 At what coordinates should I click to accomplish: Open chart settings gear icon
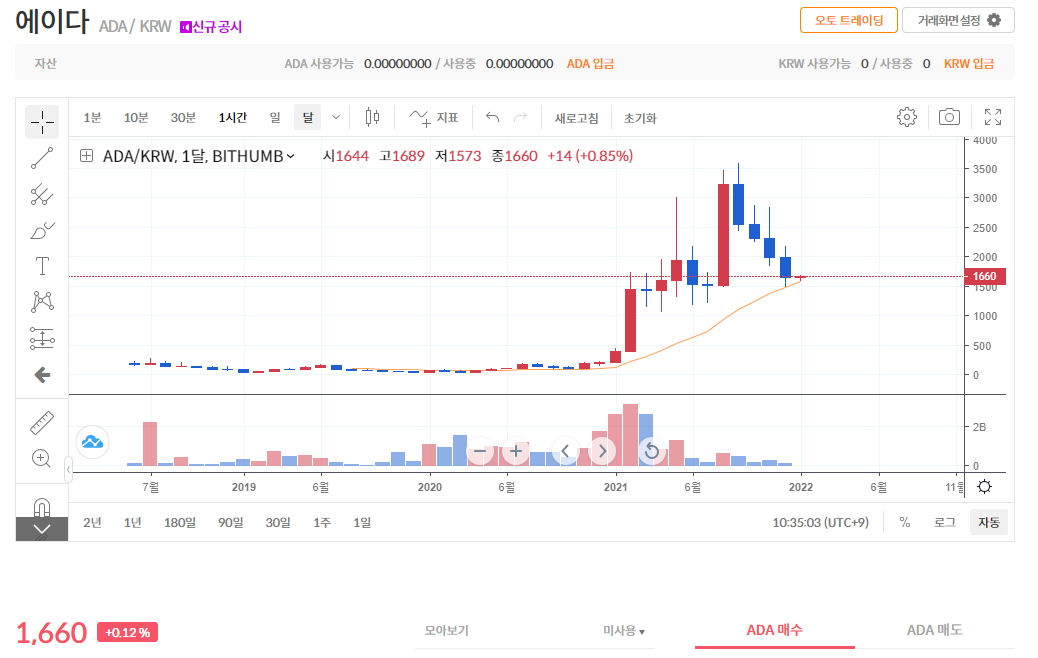click(907, 117)
